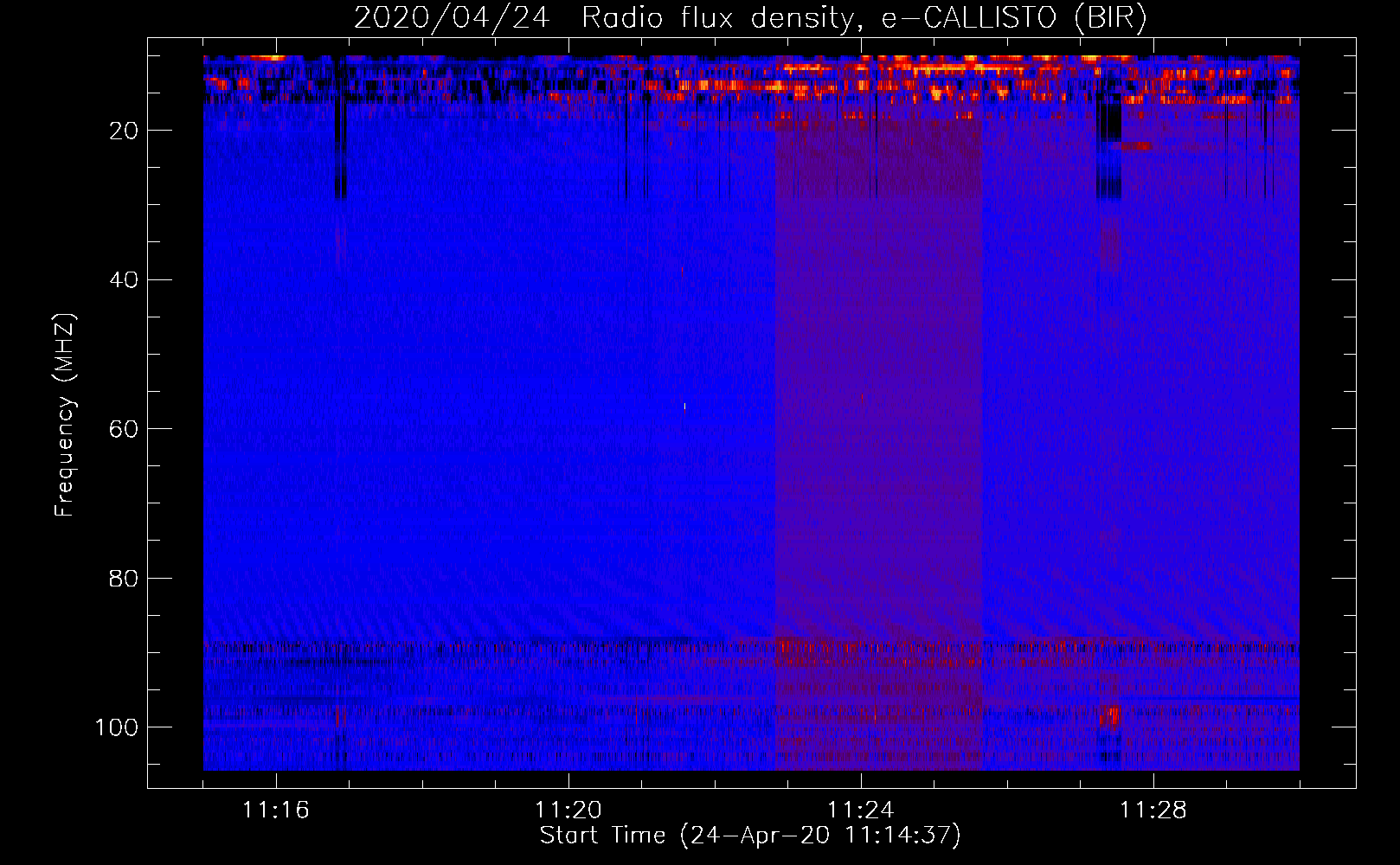
Task: Click the 60 MHz frequency tick label
Action: point(125,429)
